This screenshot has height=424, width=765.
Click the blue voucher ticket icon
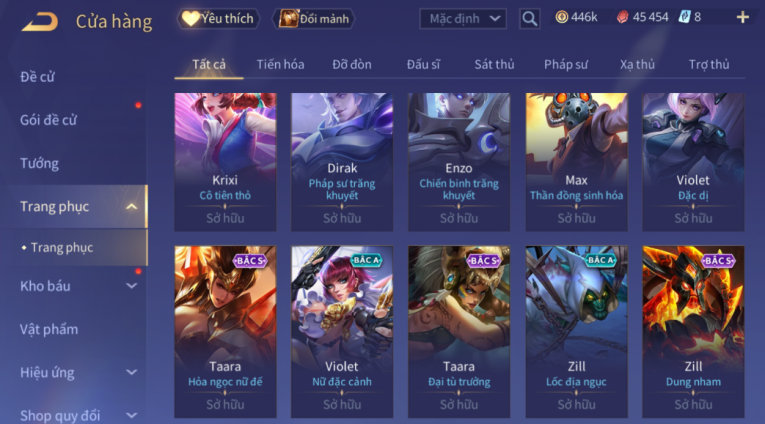coord(684,17)
